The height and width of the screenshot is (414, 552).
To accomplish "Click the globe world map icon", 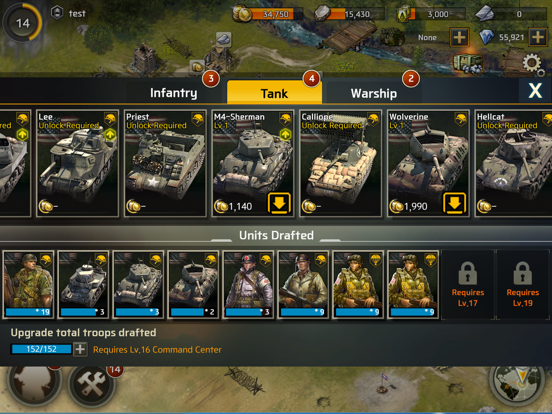I will point(516,385).
